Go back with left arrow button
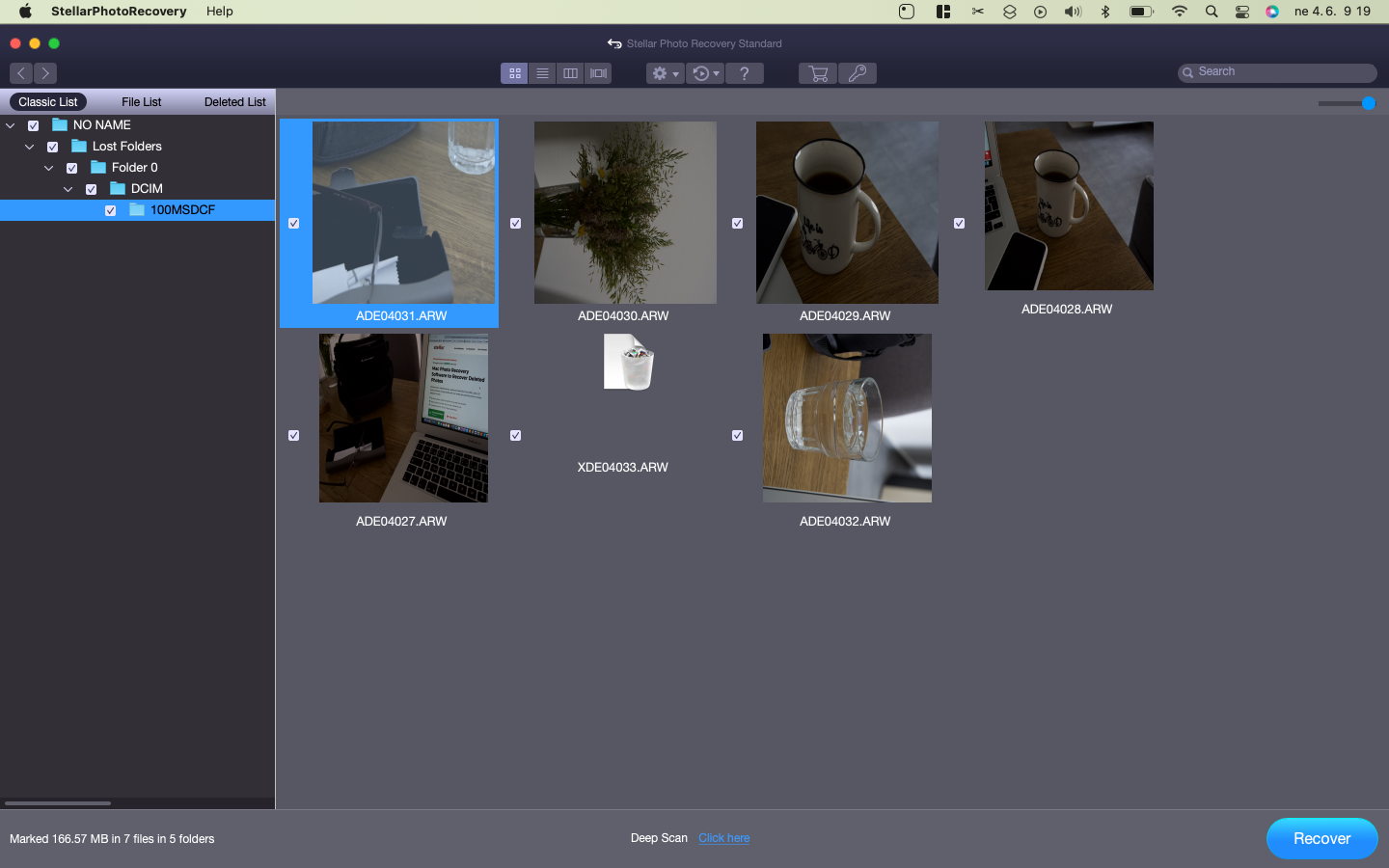This screenshot has height=868, width=1389. (x=21, y=73)
